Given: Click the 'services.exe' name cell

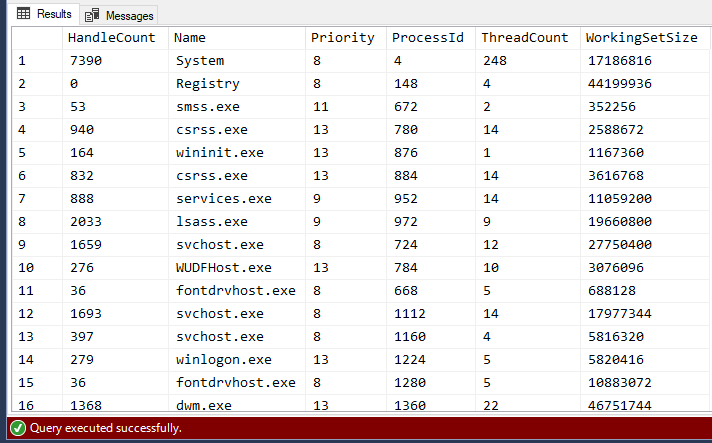Looking at the screenshot, I should (237, 199).
